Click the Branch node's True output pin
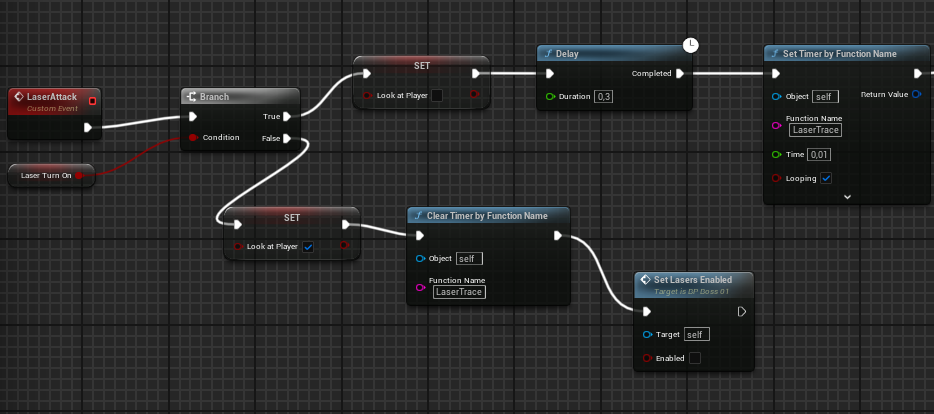The height and width of the screenshot is (414, 934). [x=288, y=116]
